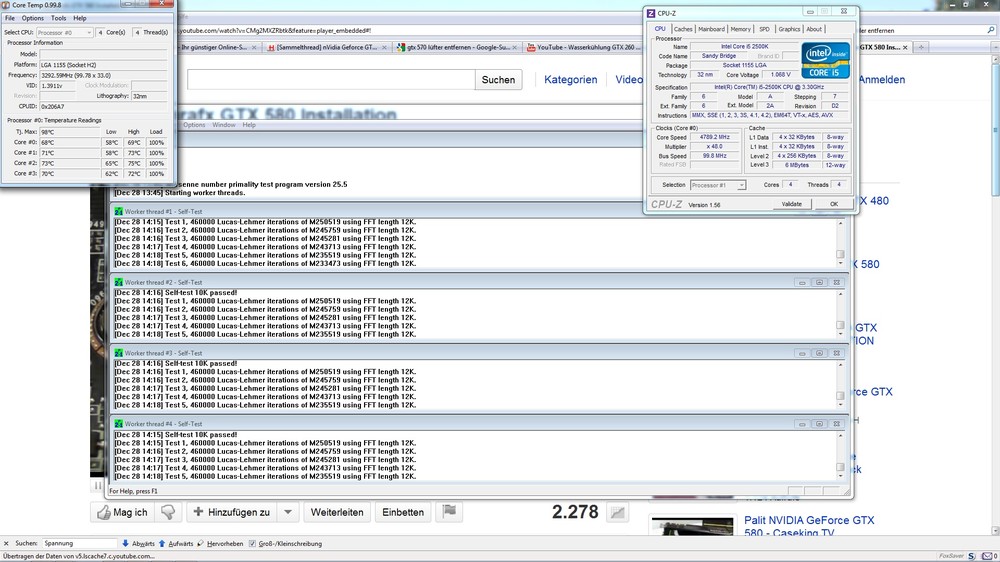Click the Core Temp title bar icon
1000x562 pixels.
pyautogui.click(x=5, y=4)
